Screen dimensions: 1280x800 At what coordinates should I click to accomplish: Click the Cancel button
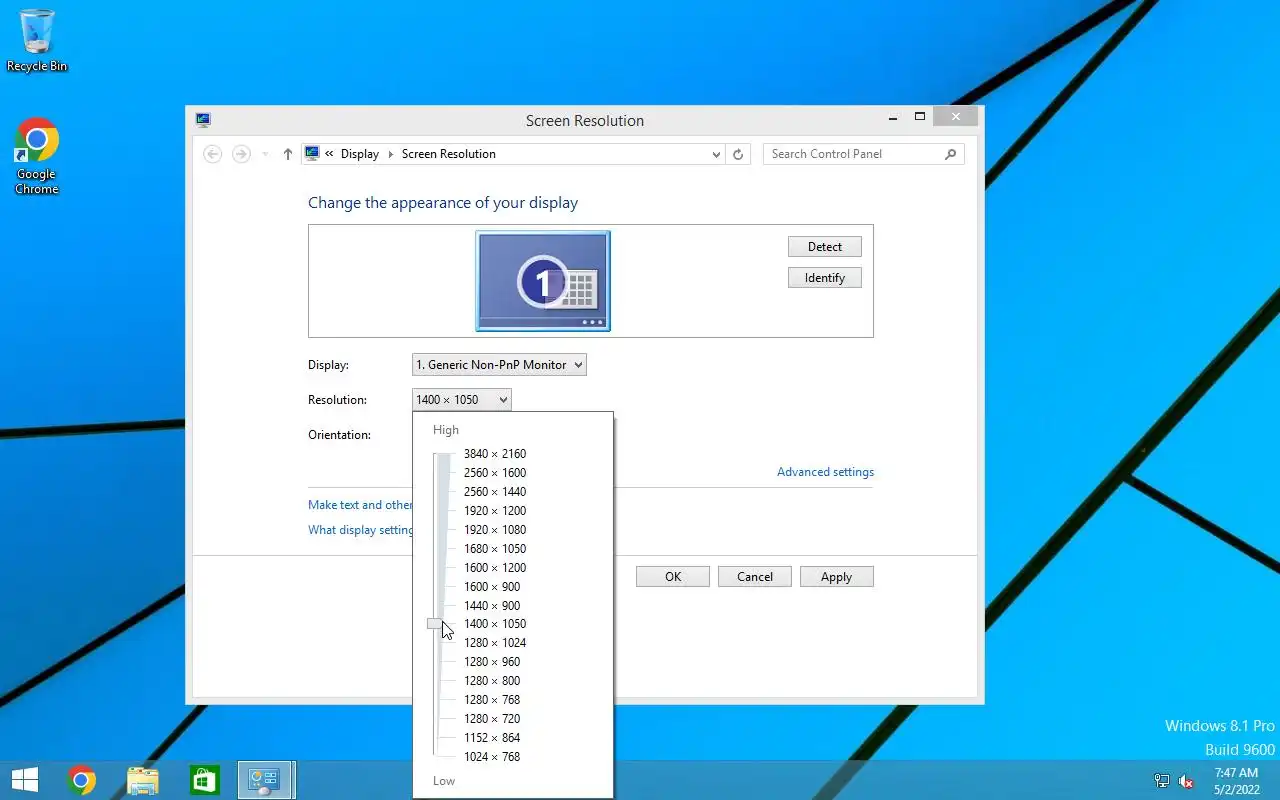pyautogui.click(x=755, y=577)
